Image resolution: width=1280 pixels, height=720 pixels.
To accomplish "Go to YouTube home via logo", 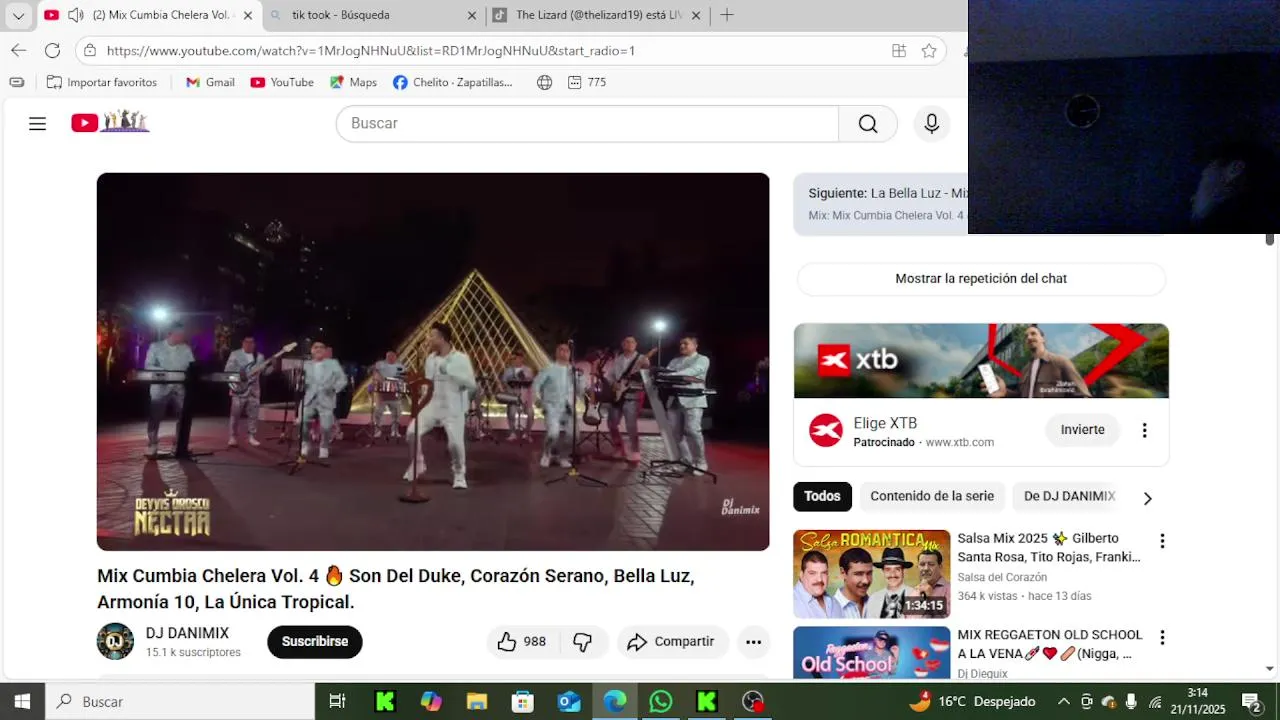I will click(x=110, y=122).
